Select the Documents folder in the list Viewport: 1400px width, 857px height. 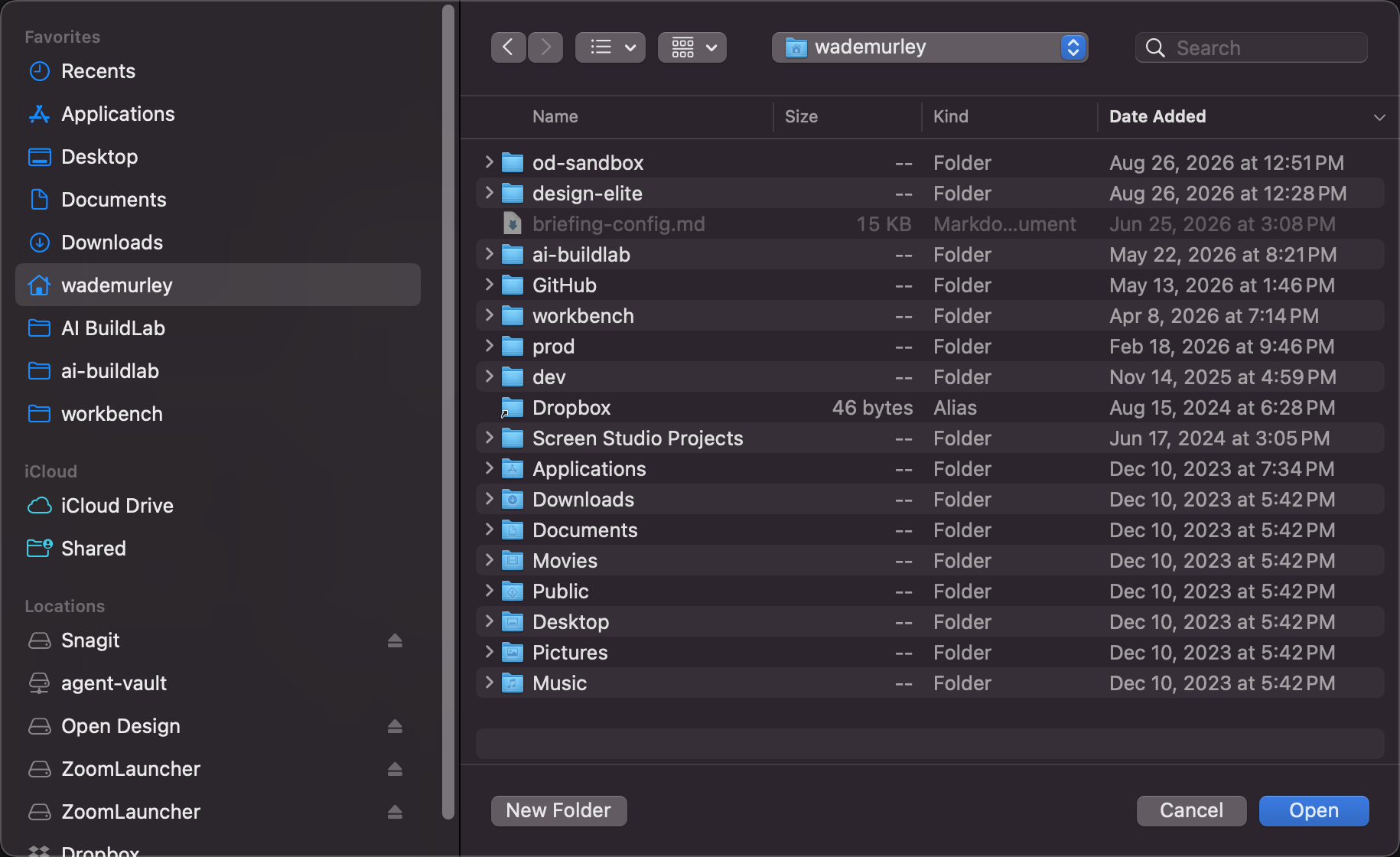point(930,530)
